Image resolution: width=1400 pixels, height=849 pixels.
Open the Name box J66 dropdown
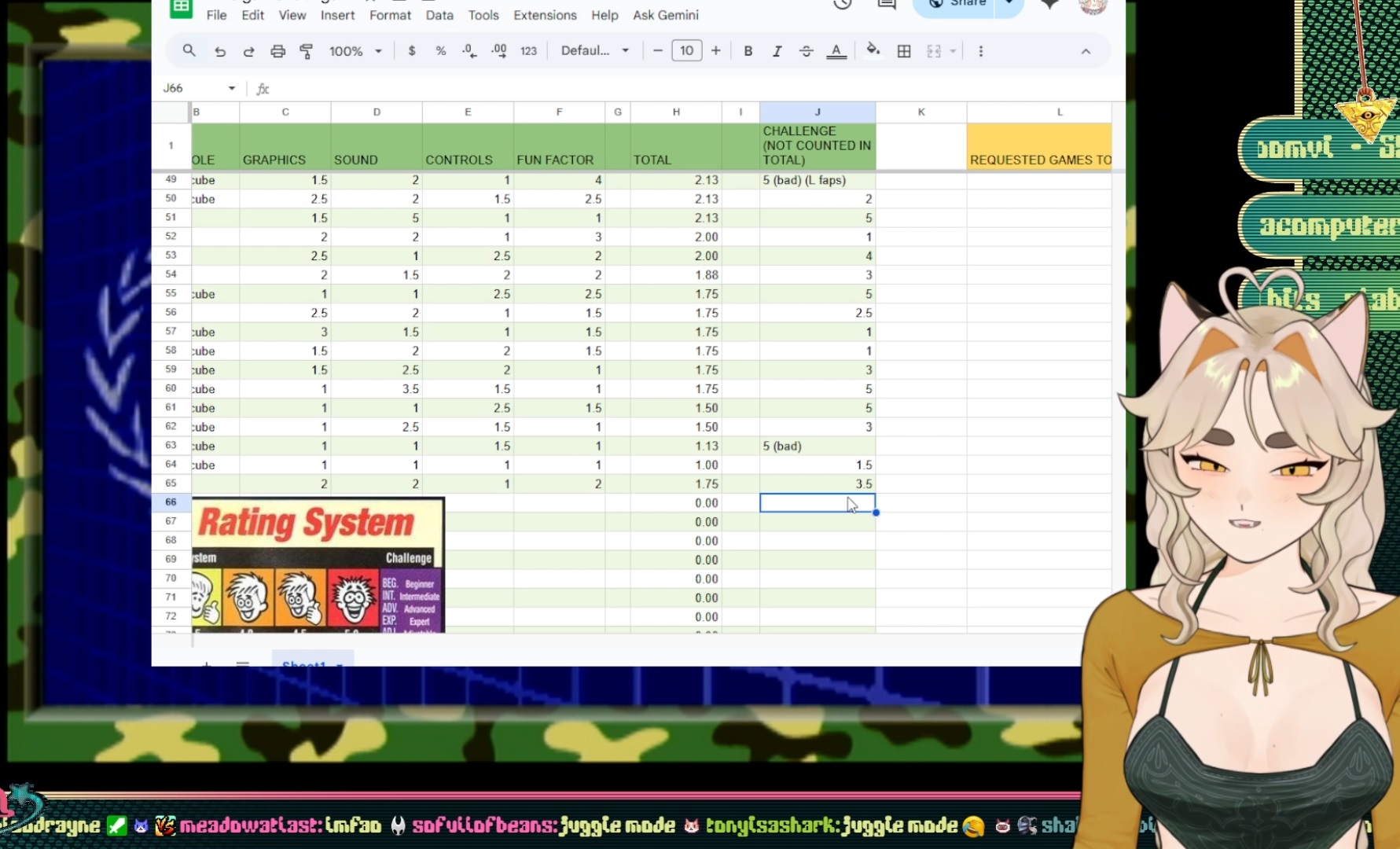pyautogui.click(x=232, y=88)
